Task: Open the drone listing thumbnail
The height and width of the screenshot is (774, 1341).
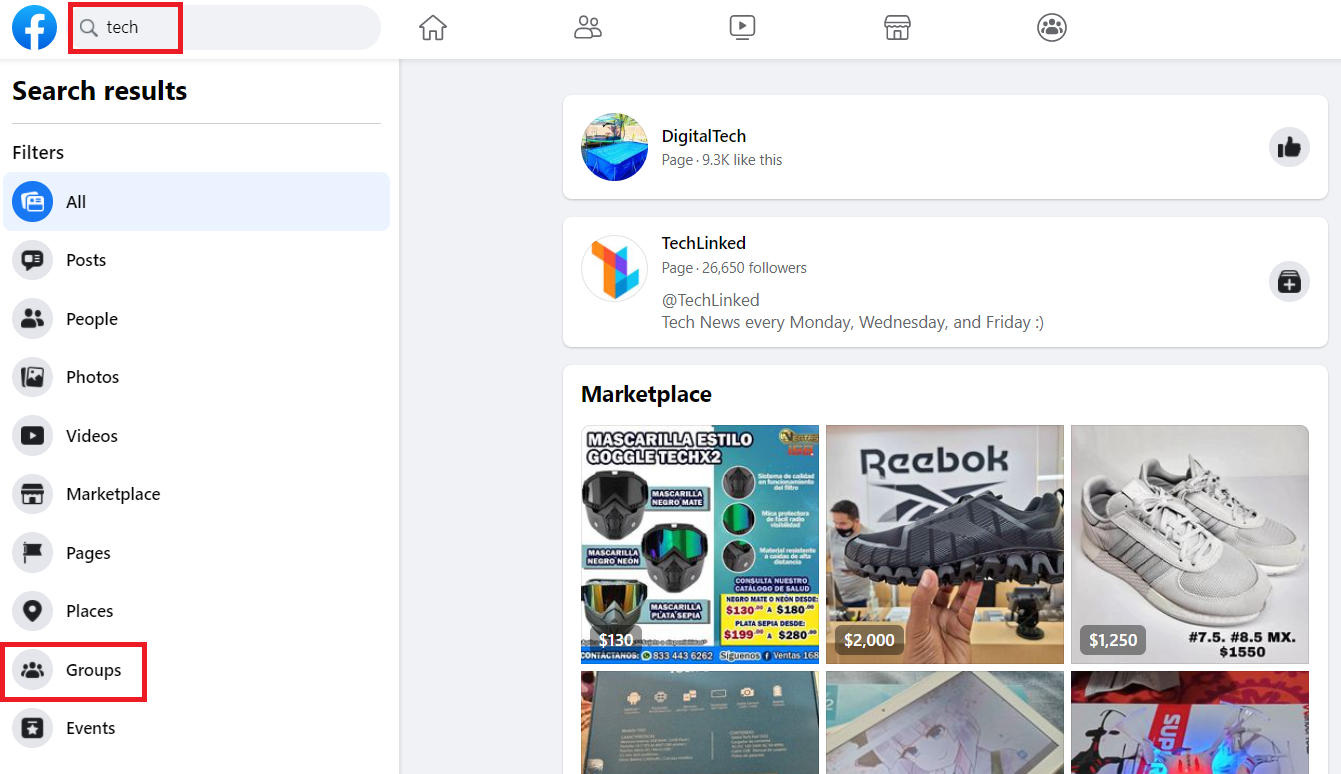Action: 1190,722
